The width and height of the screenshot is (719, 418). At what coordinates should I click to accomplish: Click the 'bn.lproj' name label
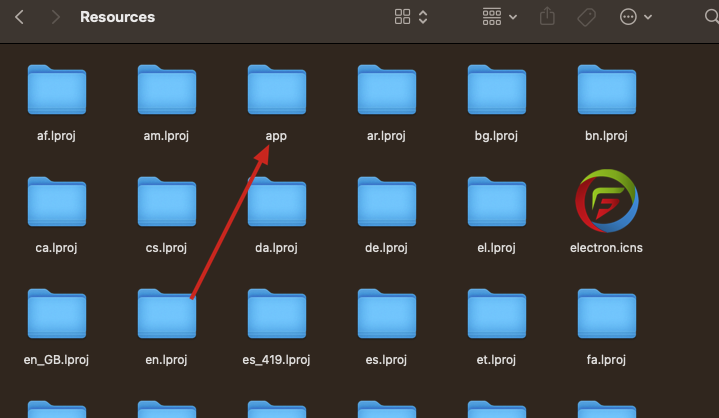[606, 136]
